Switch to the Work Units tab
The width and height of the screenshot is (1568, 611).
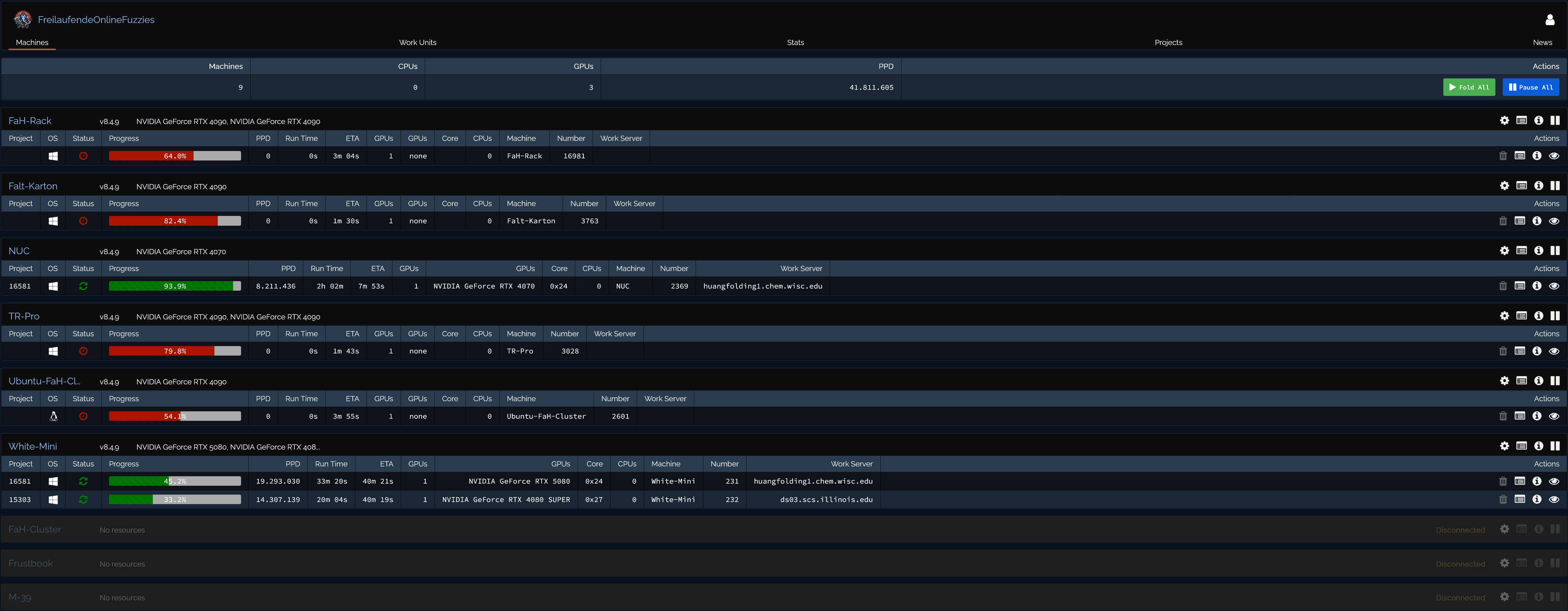click(418, 43)
